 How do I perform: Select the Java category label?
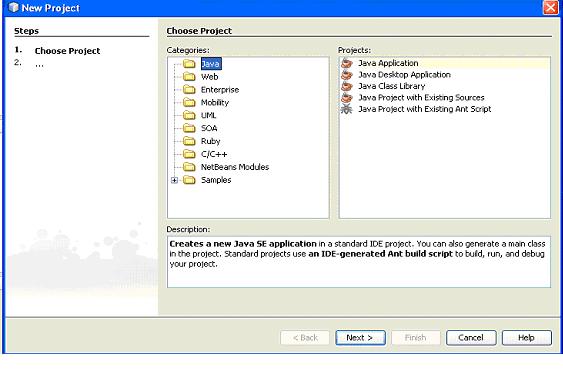click(211, 64)
